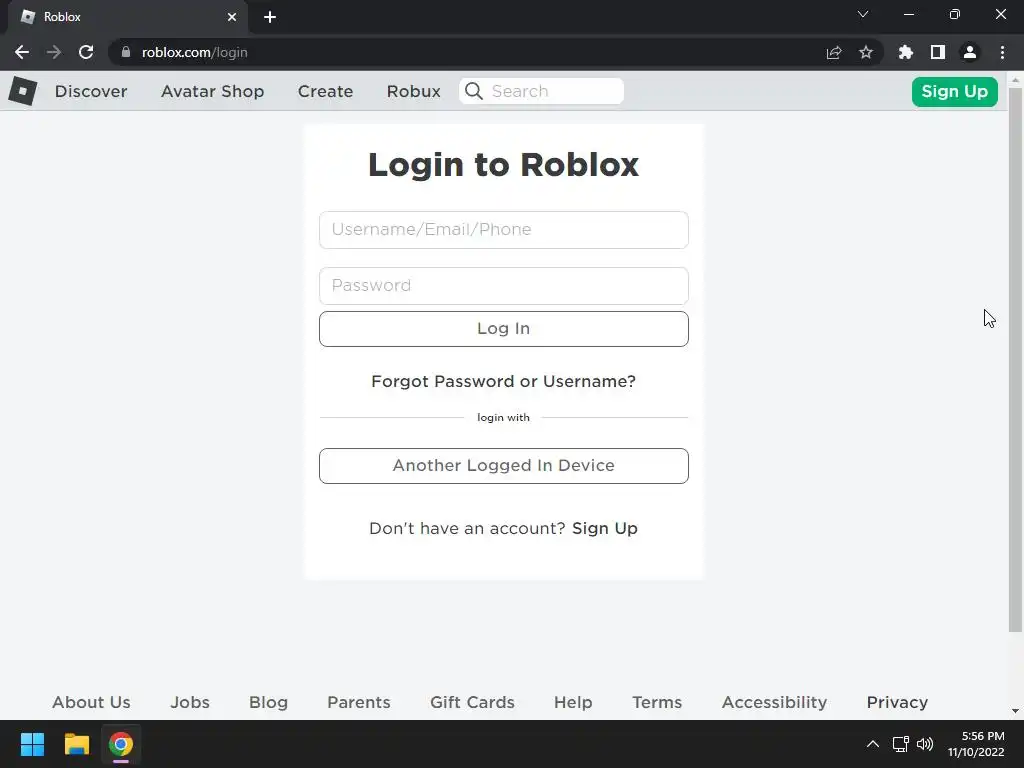This screenshot has height=768, width=1024.
Task: Click the share page icon in address bar
Action: [x=834, y=52]
